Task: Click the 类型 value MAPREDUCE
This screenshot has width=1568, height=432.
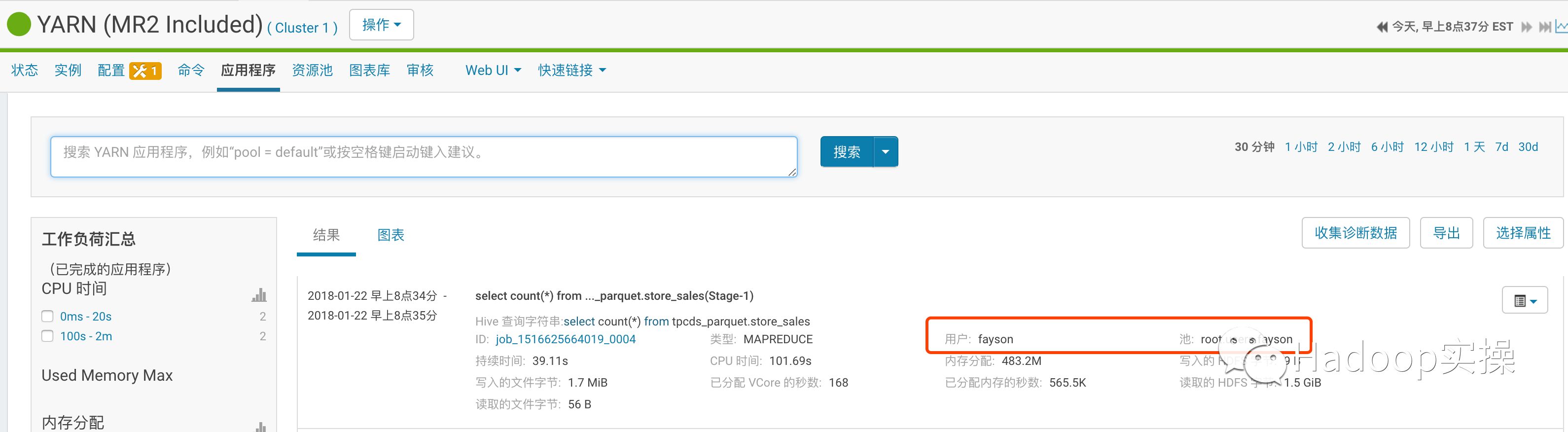Action: [778, 339]
